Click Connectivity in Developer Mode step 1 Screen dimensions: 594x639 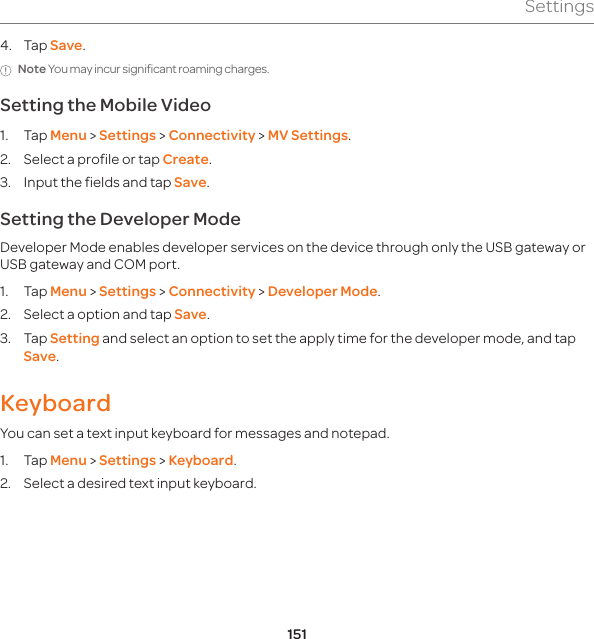pyautogui.click(x=212, y=292)
